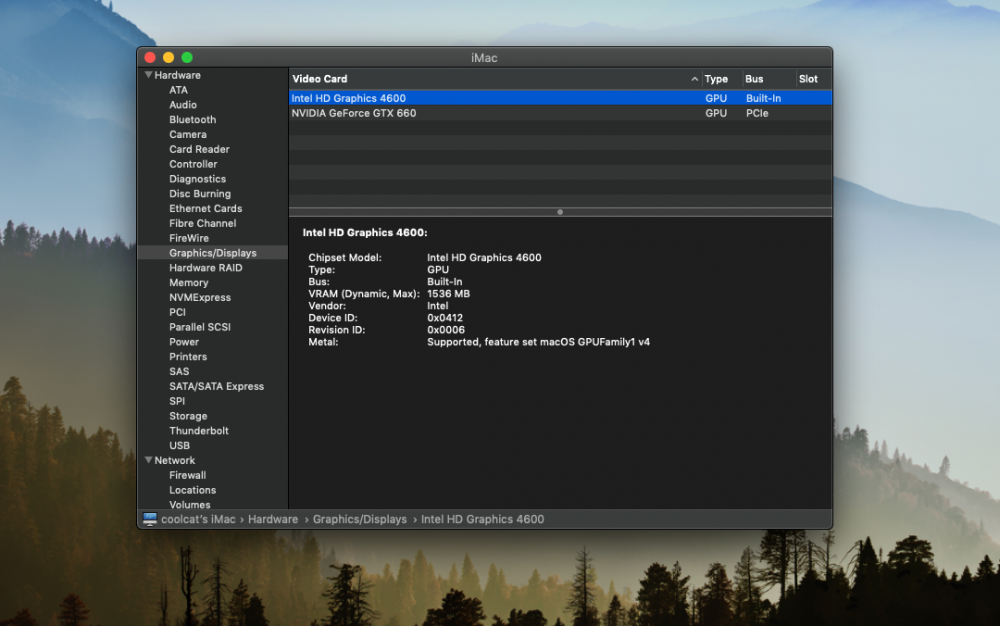
Task: Sort by Bus column header
Action: coord(754,78)
